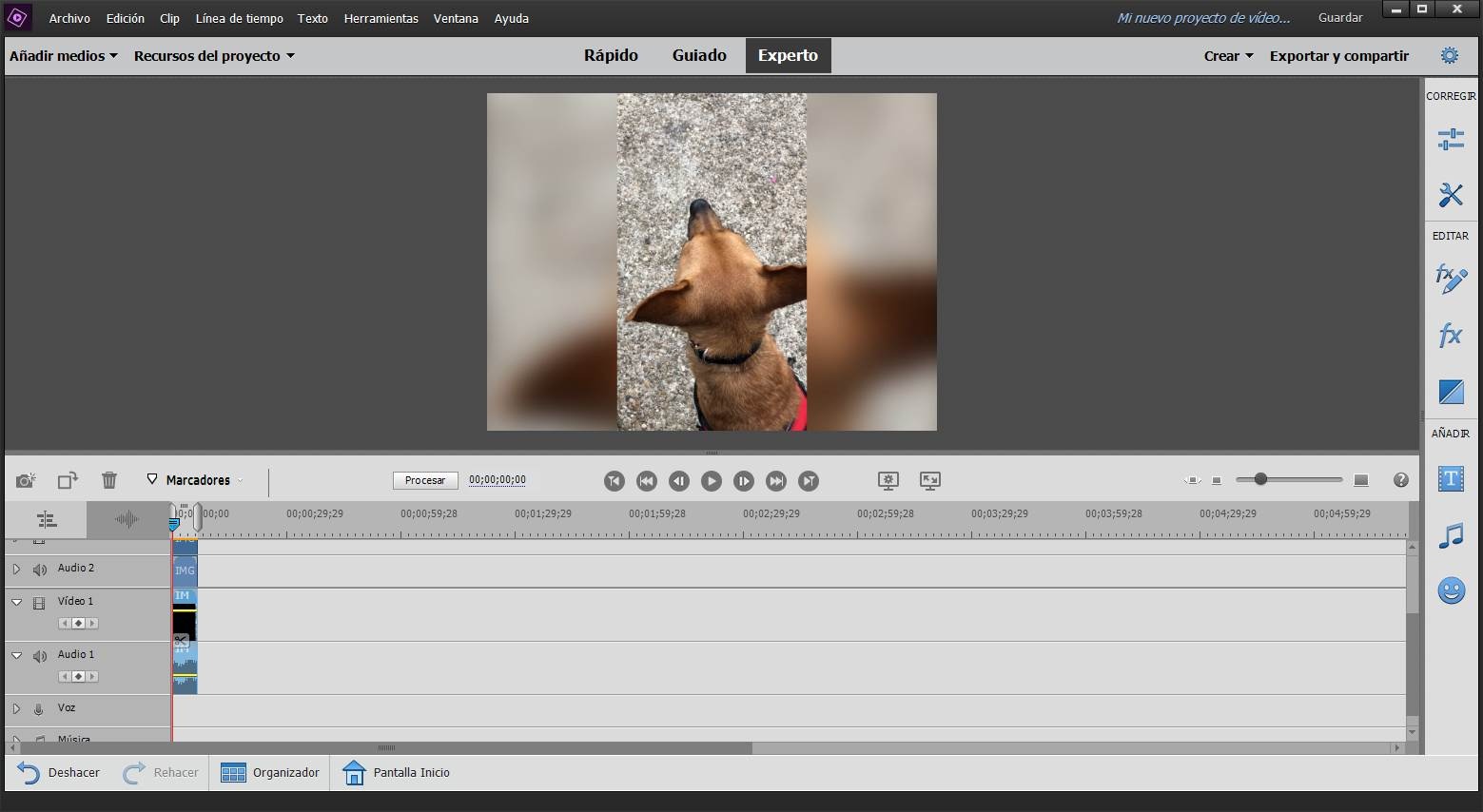Open the Línea de tiempo menu

239,18
